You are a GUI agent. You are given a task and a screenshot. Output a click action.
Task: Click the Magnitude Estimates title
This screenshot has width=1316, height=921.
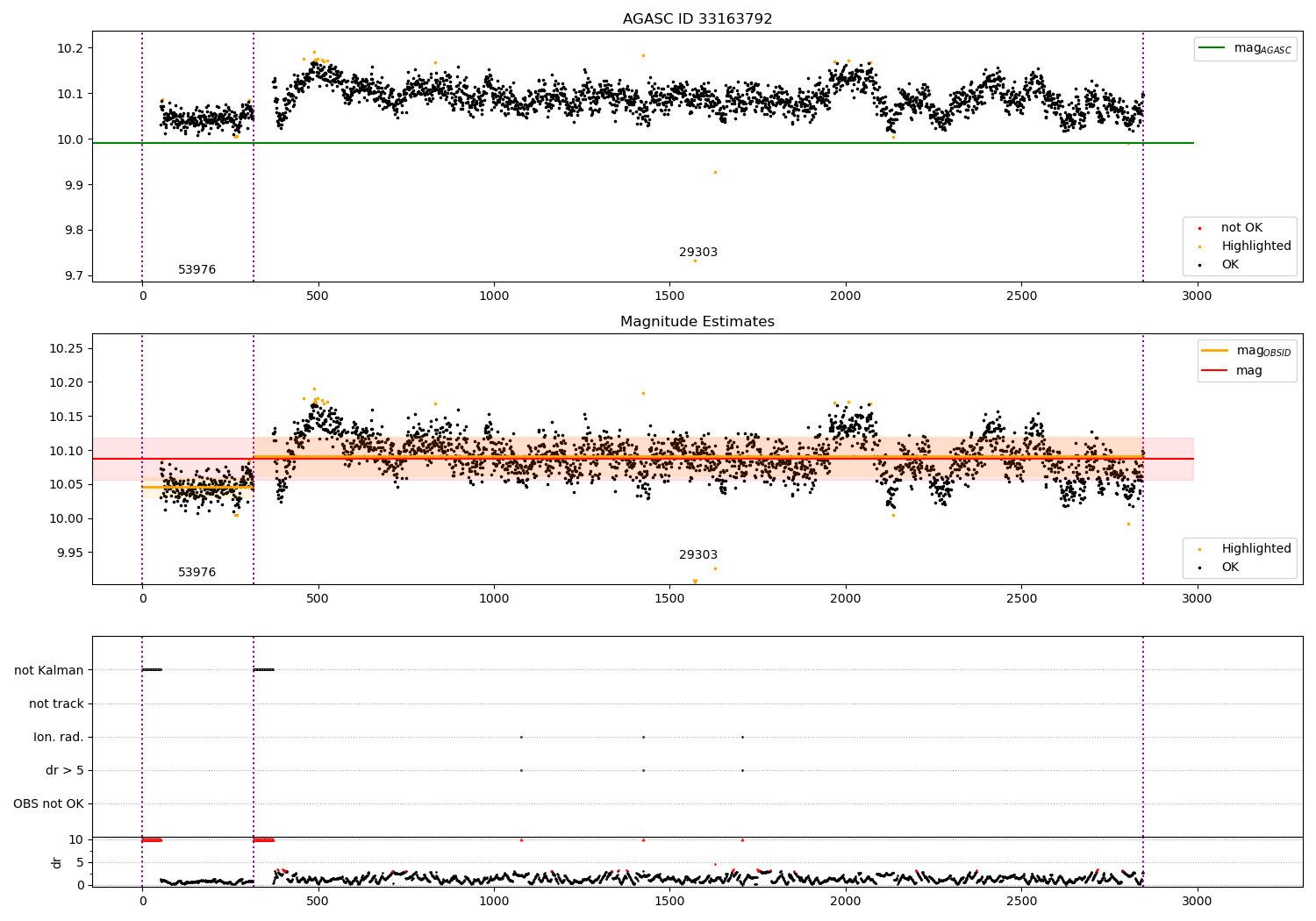pos(697,322)
